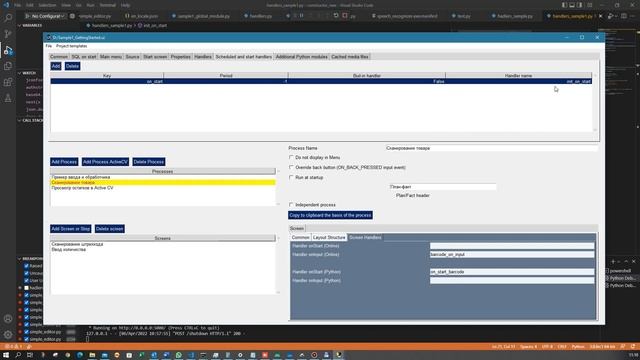Uncheck User Uncaught Exceptions breakpoint checkbox

[27, 280]
